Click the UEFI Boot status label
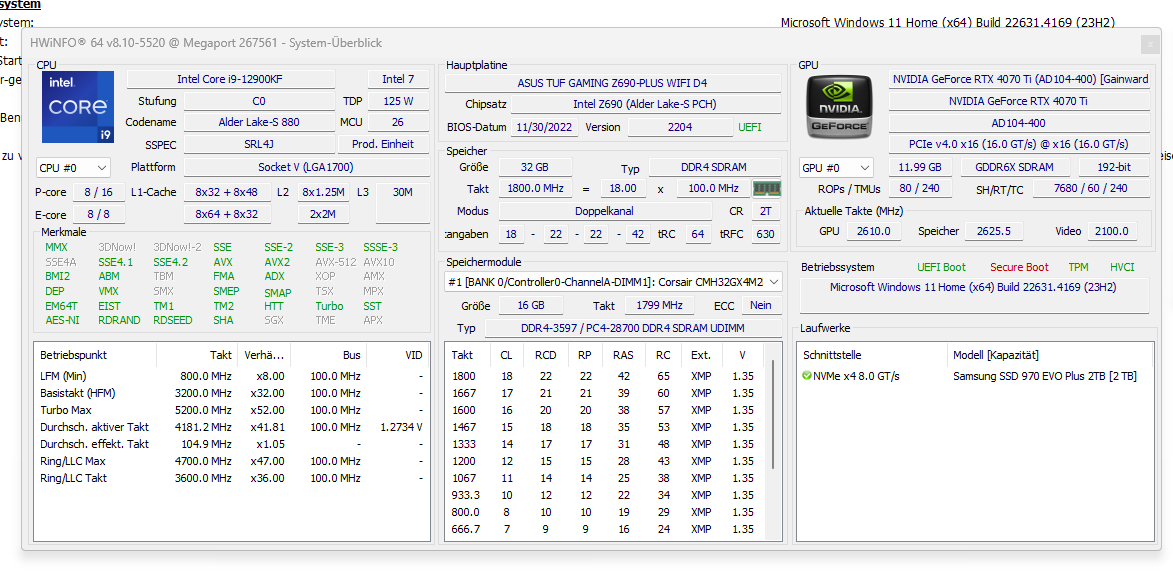 (941, 267)
